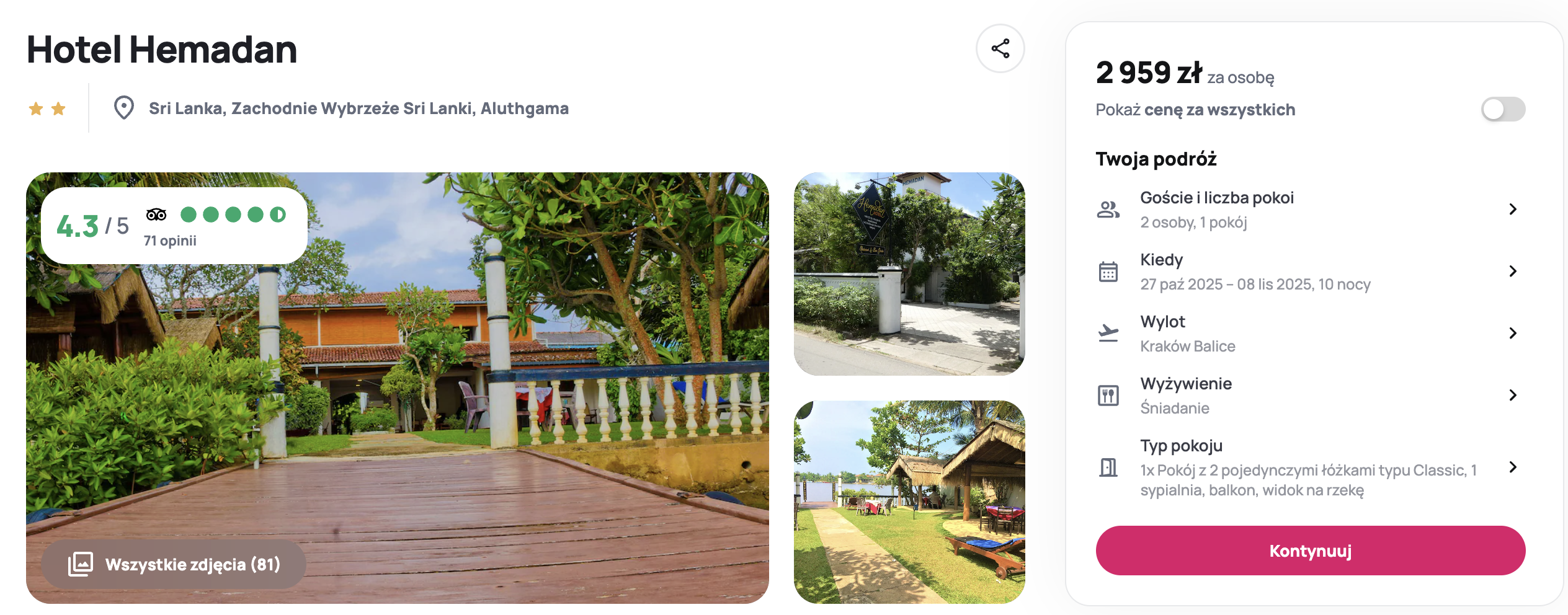Click the location pin icon
This screenshot has width=1568, height=615.
(124, 108)
